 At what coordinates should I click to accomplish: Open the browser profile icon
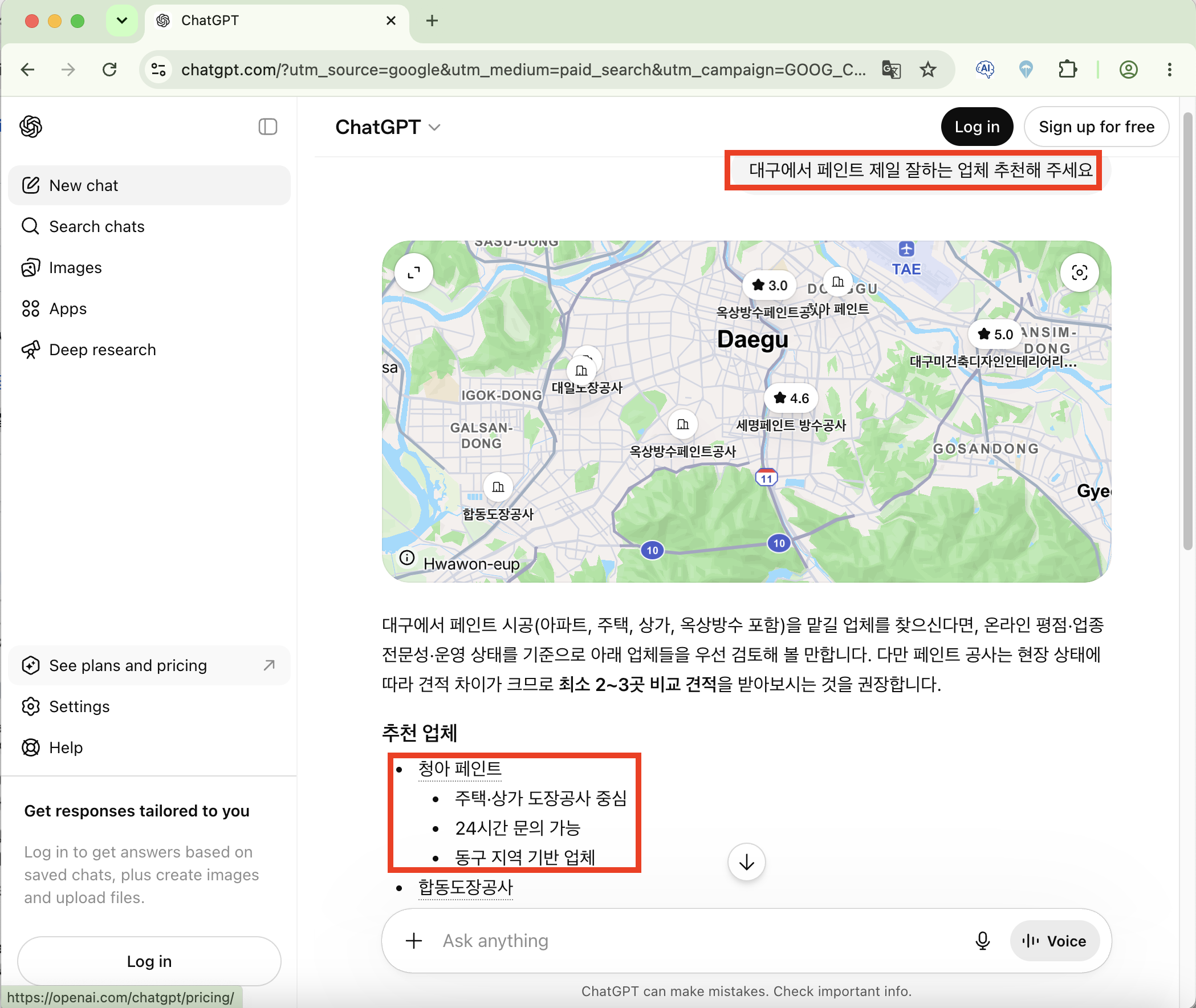1129,70
